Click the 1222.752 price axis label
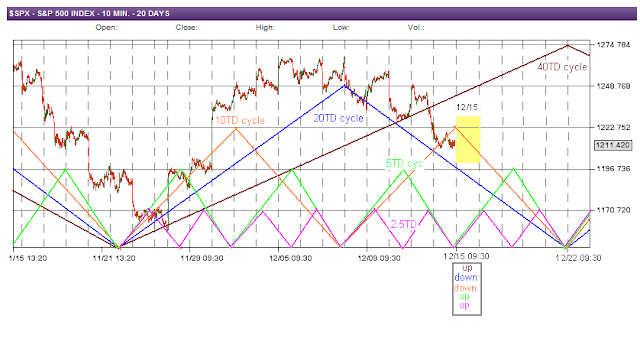 [x=613, y=128]
